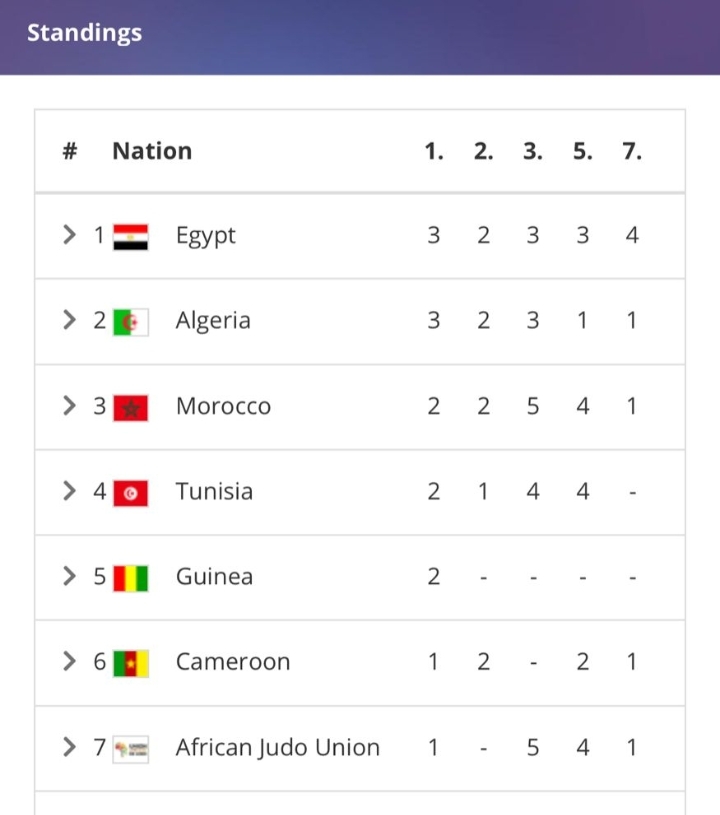Click the African Judo Union logo

131,748
